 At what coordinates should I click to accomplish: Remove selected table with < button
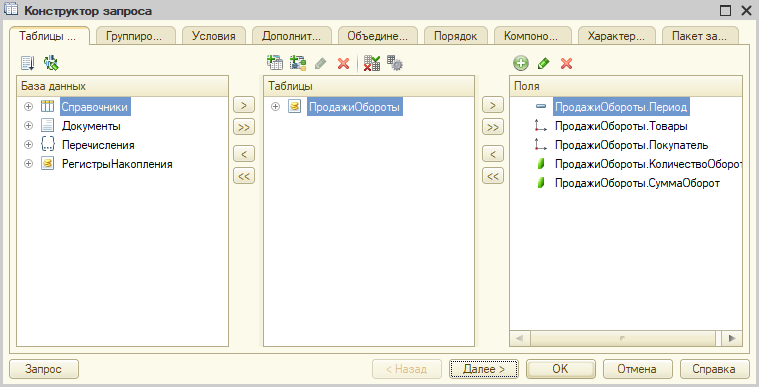click(243, 154)
